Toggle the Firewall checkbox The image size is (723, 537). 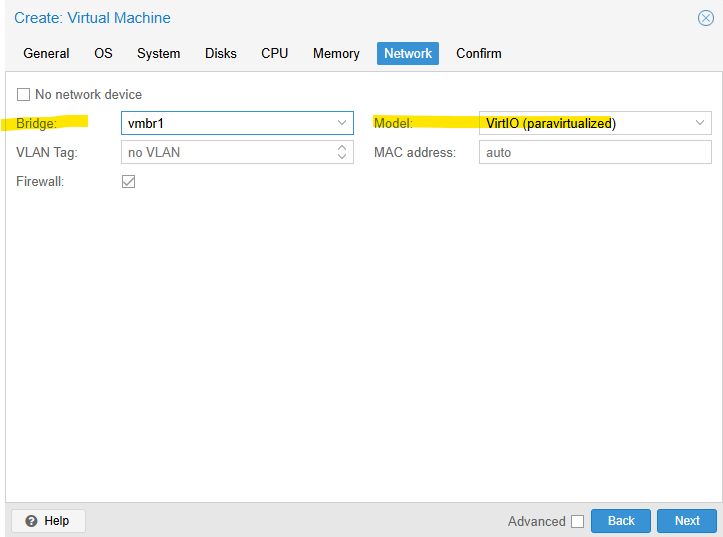[128, 182]
